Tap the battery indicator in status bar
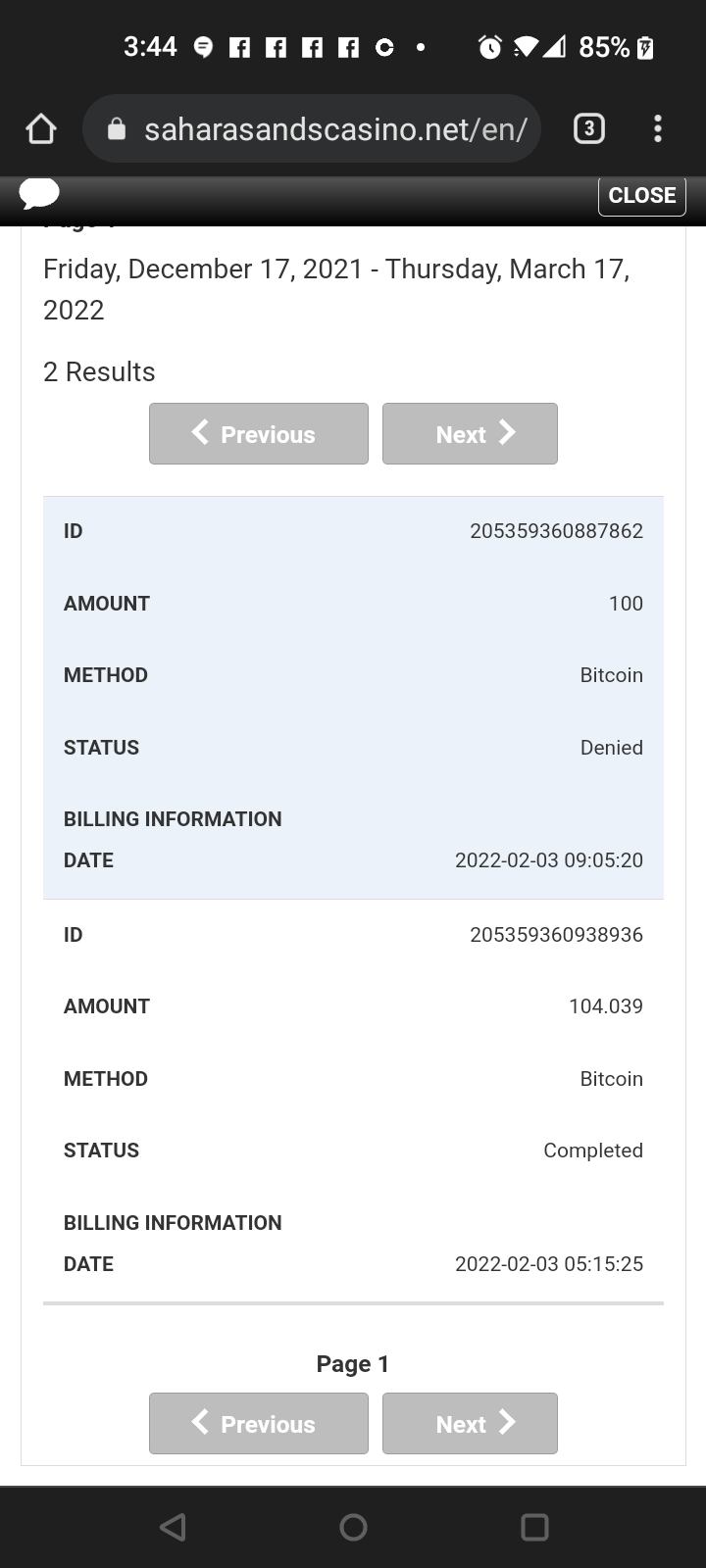 [645, 47]
